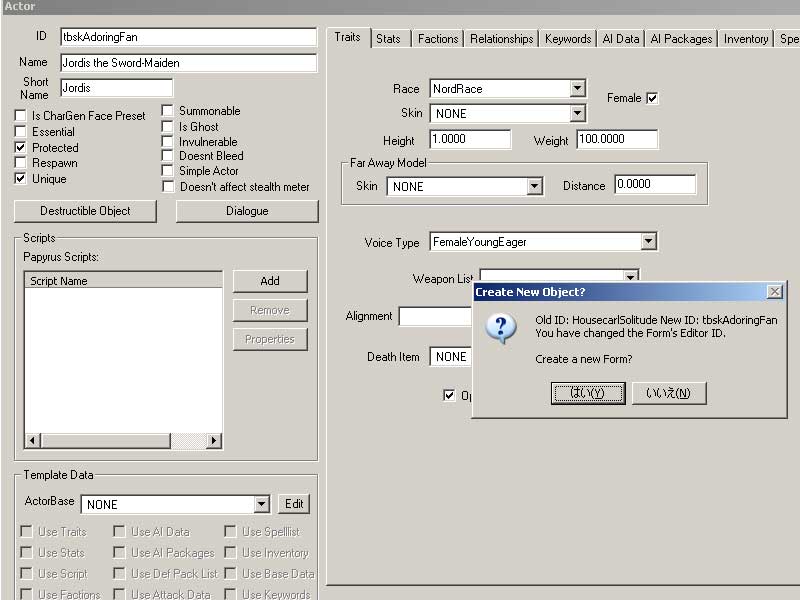Open the Voice Type dropdown
The width and height of the screenshot is (800, 600).
[x=648, y=241]
